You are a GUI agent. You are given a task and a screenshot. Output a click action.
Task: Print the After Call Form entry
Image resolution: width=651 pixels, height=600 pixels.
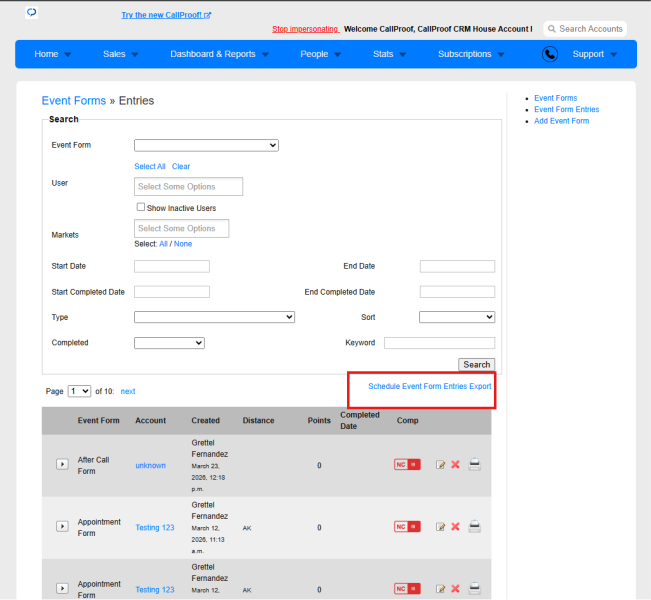coord(475,464)
